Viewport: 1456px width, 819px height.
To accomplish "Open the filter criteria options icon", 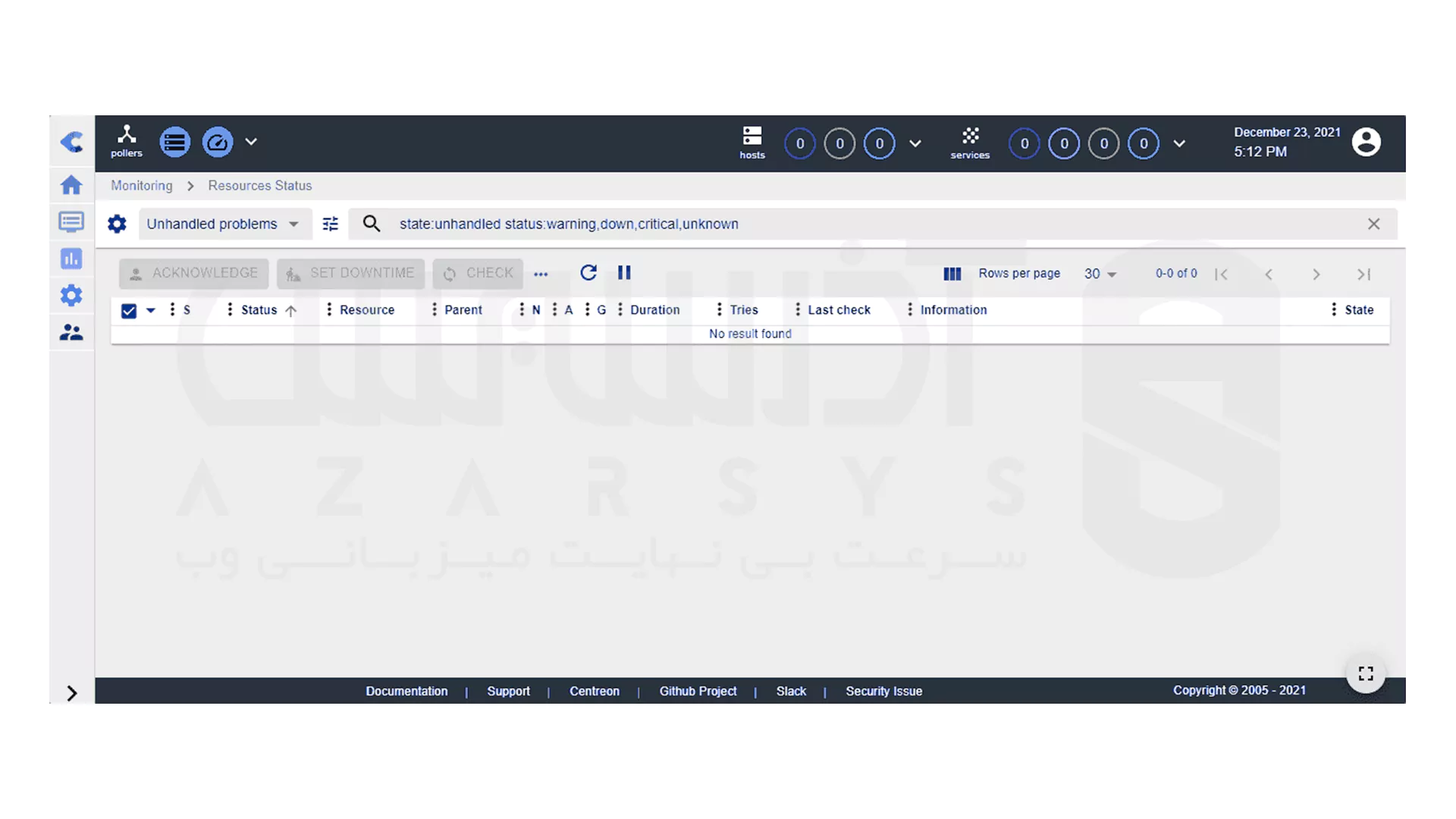I will [331, 224].
